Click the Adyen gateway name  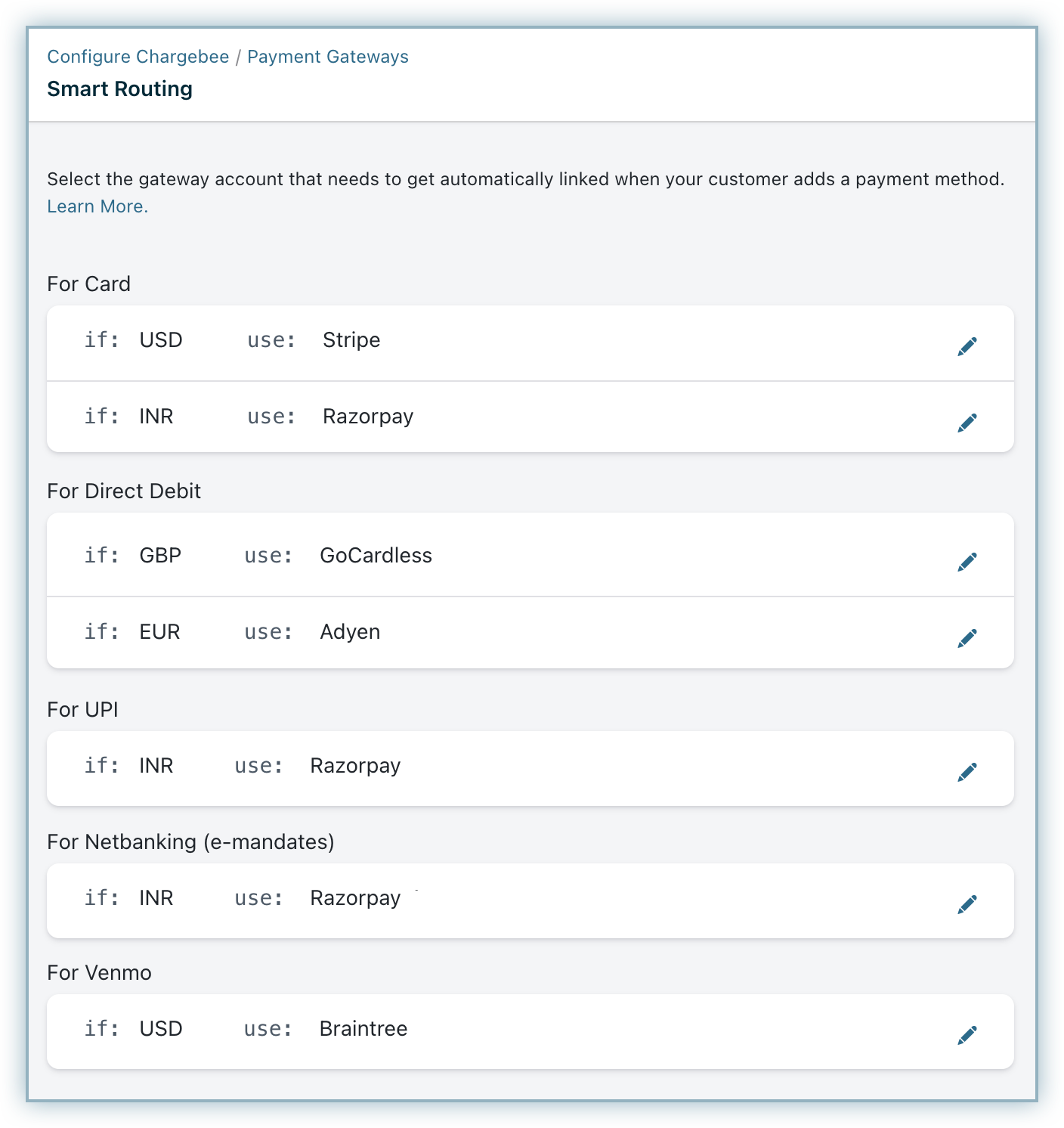[x=350, y=632]
